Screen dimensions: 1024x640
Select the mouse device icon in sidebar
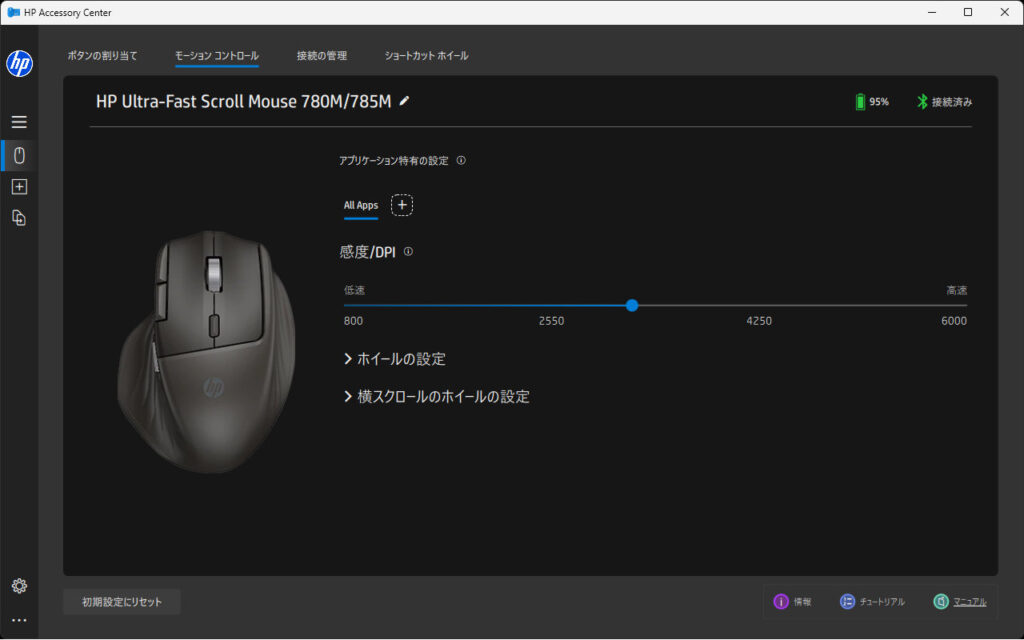click(x=20, y=155)
